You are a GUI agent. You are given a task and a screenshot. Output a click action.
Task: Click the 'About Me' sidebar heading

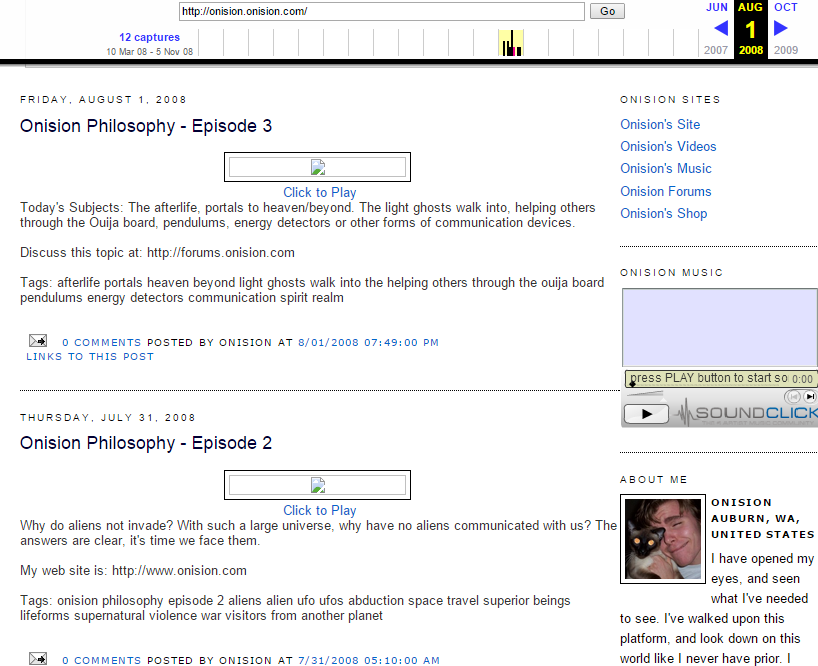click(x=654, y=480)
